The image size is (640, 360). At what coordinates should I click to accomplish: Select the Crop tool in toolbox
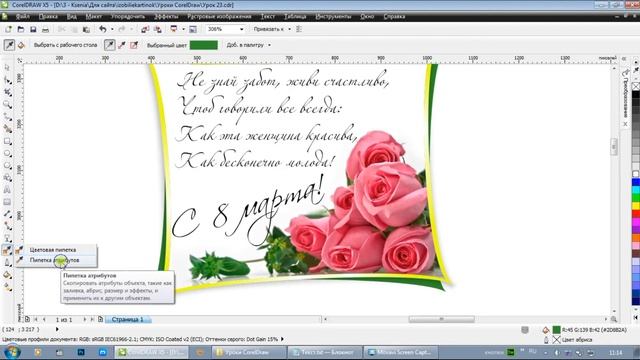click(7, 92)
